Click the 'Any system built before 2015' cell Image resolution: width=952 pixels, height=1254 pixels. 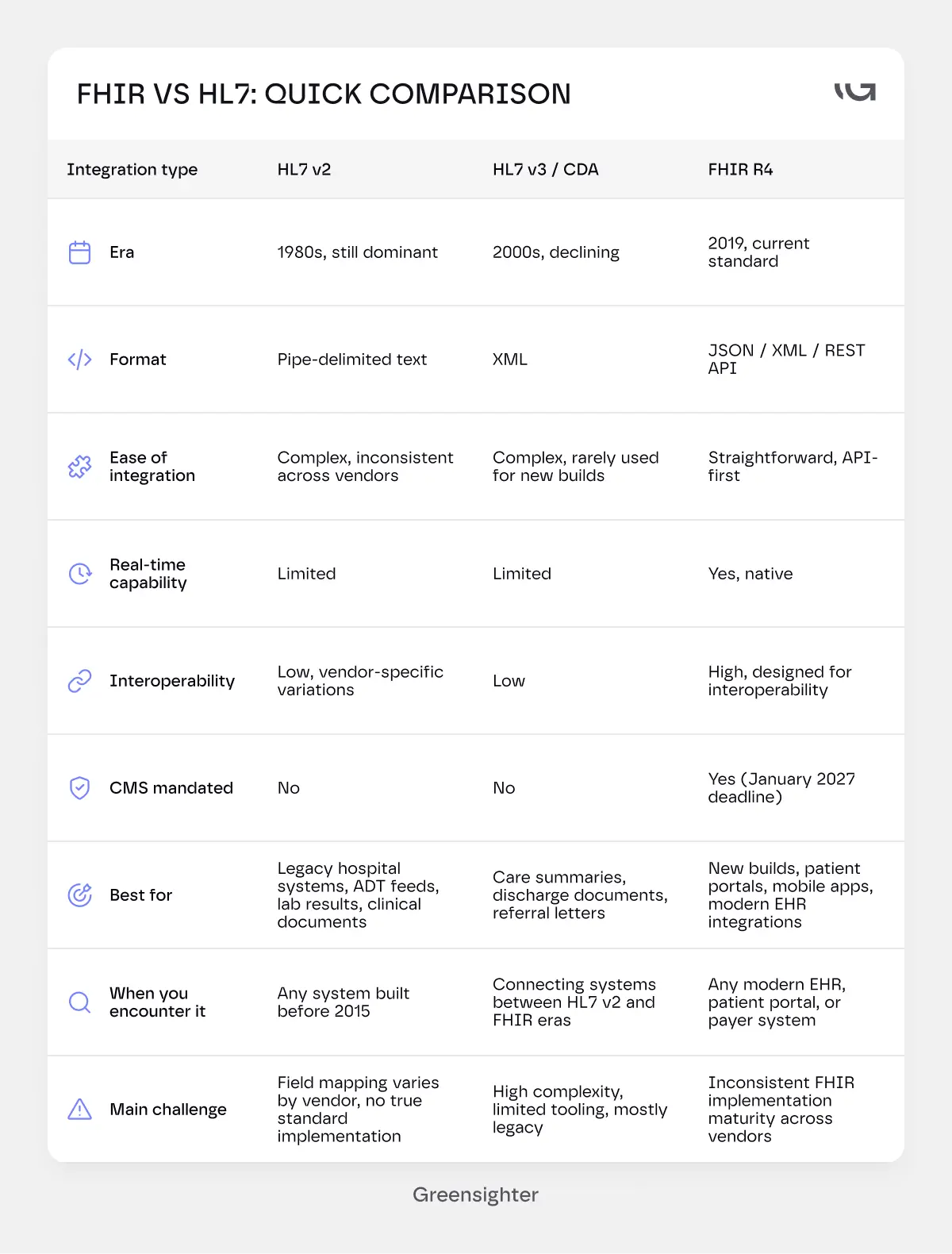pyautogui.click(x=344, y=1002)
